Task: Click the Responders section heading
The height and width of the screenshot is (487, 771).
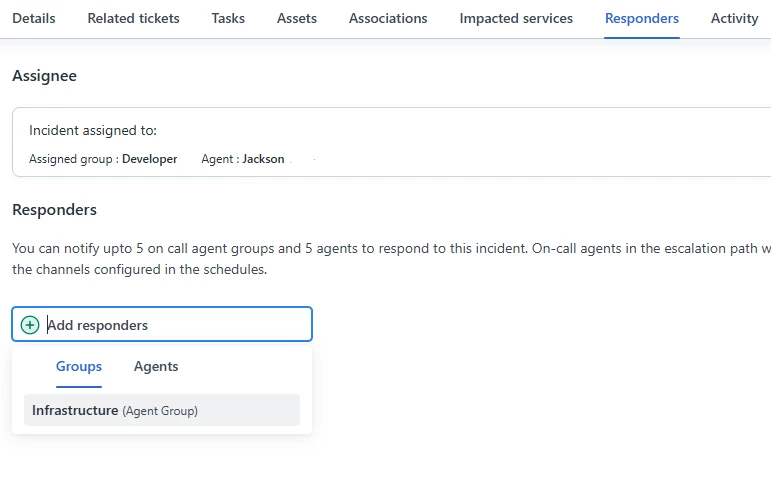Action: click(x=54, y=210)
